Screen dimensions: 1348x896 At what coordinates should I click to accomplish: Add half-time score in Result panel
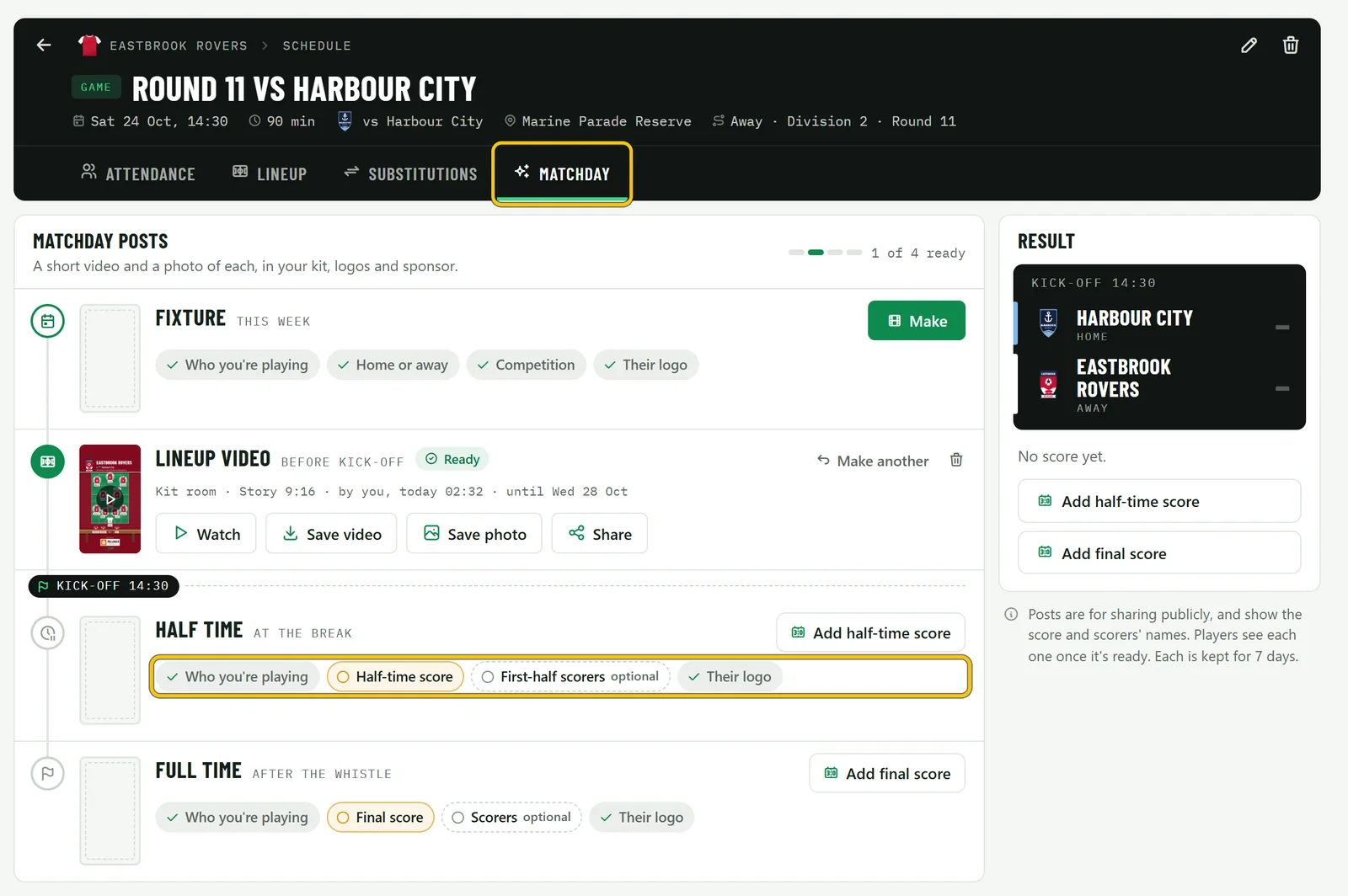(x=1159, y=501)
